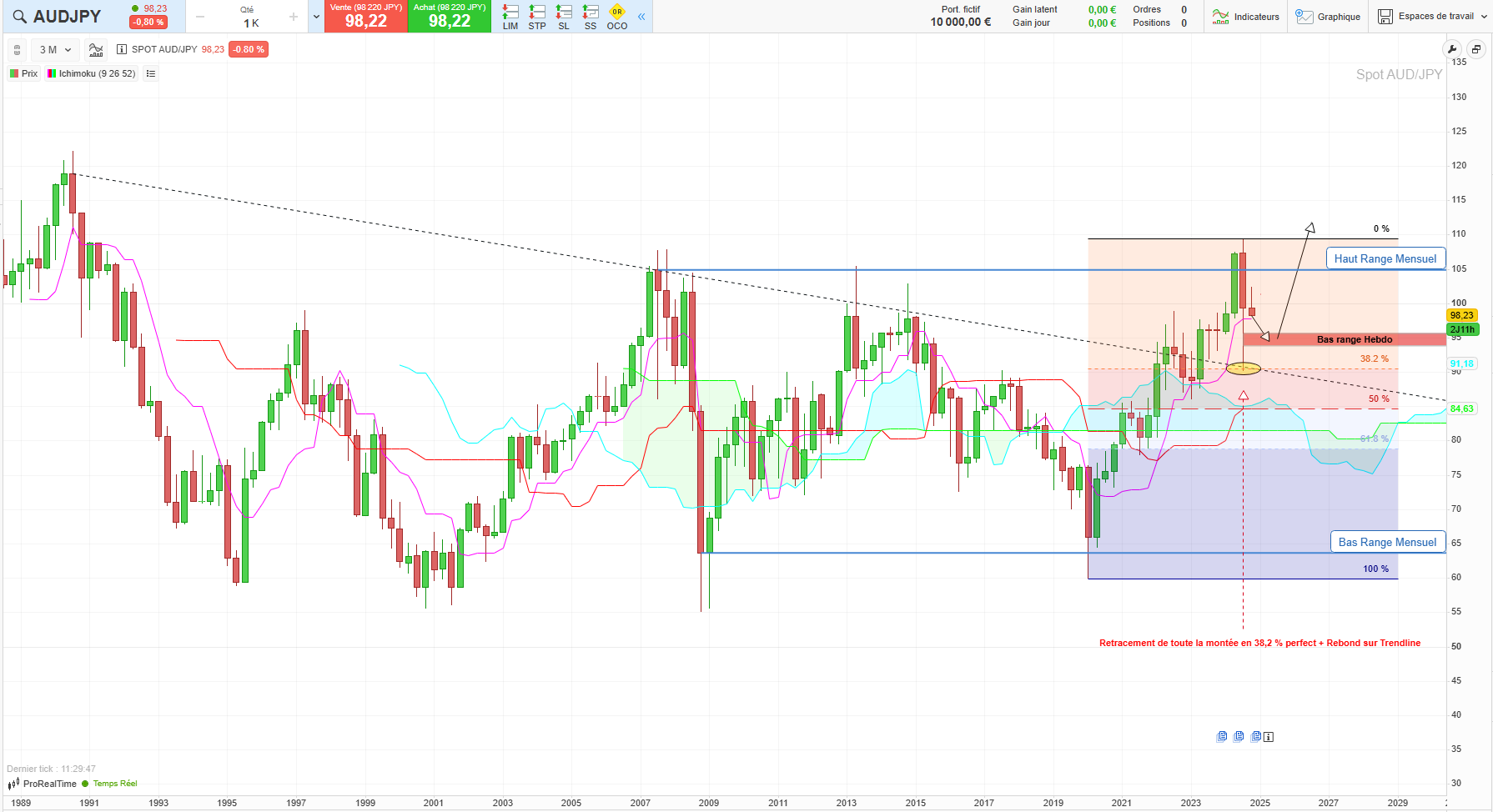This screenshot has height=812, width=1493.
Task: Collapse order toolbar with double chevron
Action: 641,17
